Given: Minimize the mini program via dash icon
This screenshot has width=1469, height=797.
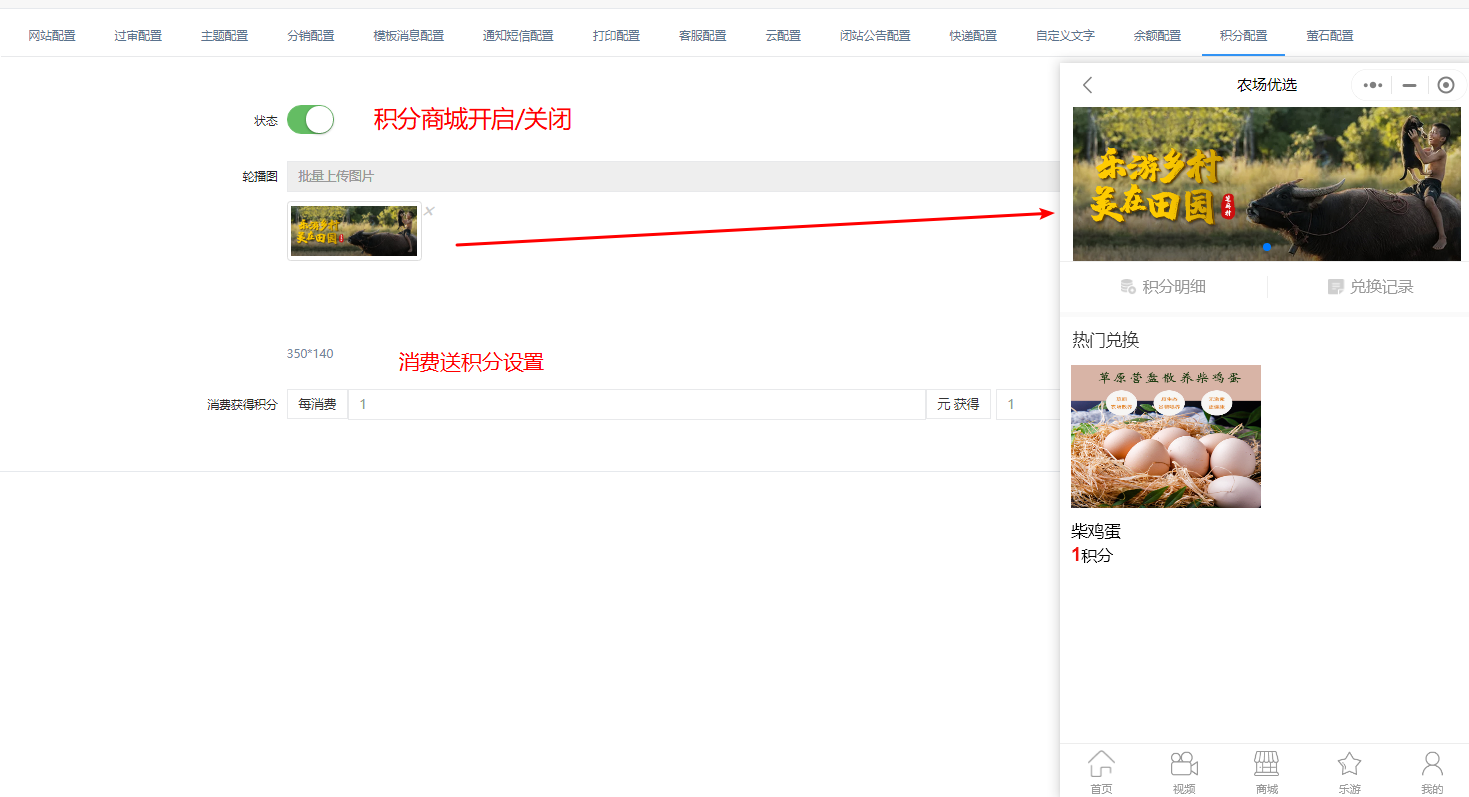Looking at the screenshot, I should coord(1409,85).
